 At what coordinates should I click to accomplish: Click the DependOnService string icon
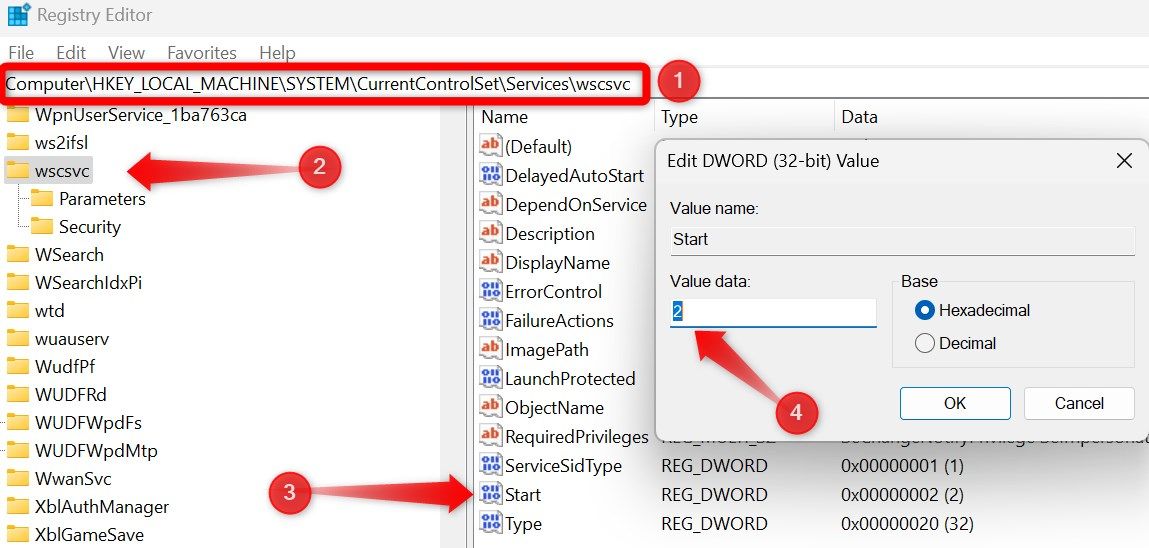pyautogui.click(x=490, y=204)
